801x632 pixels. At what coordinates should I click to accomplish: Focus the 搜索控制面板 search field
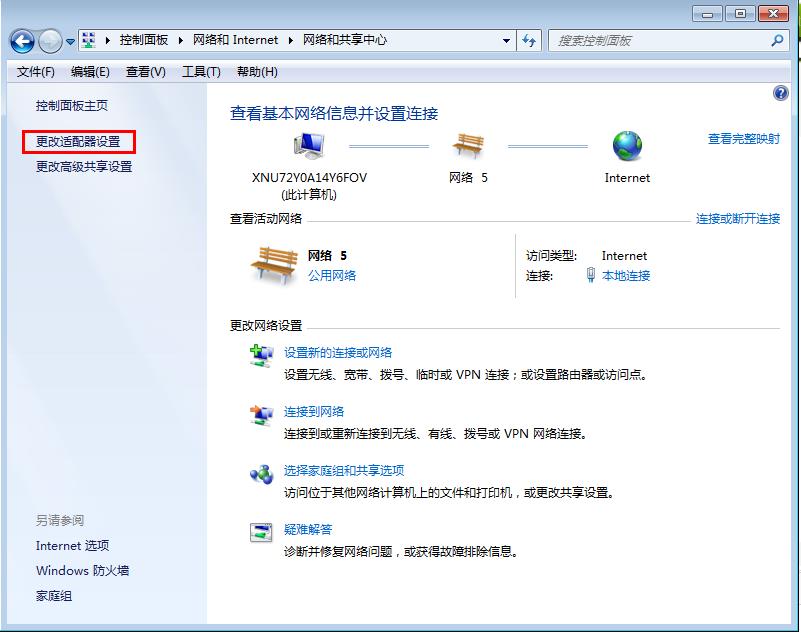coord(661,41)
